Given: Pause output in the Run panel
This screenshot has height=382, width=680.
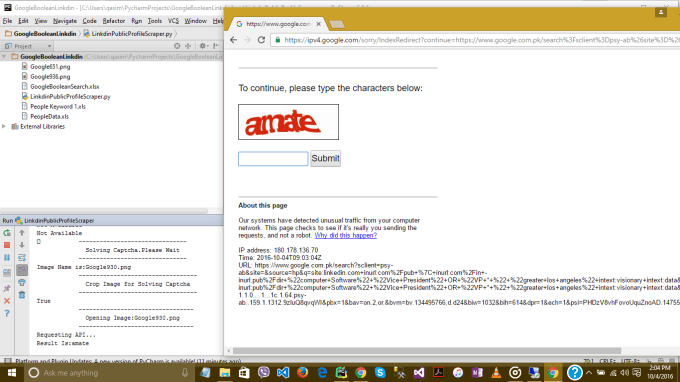Looking at the screenshot, I should (7, 258).
